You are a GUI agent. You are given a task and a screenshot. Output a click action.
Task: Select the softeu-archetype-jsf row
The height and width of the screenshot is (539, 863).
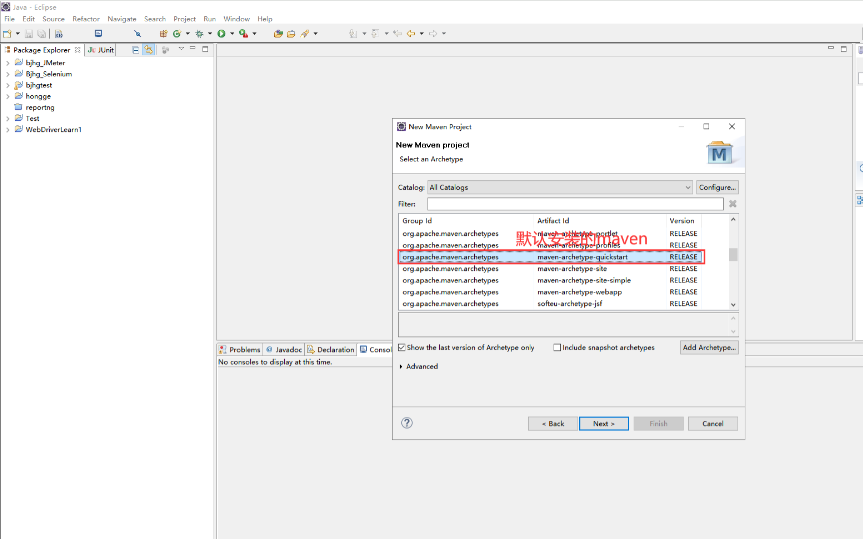pos(551,303)
